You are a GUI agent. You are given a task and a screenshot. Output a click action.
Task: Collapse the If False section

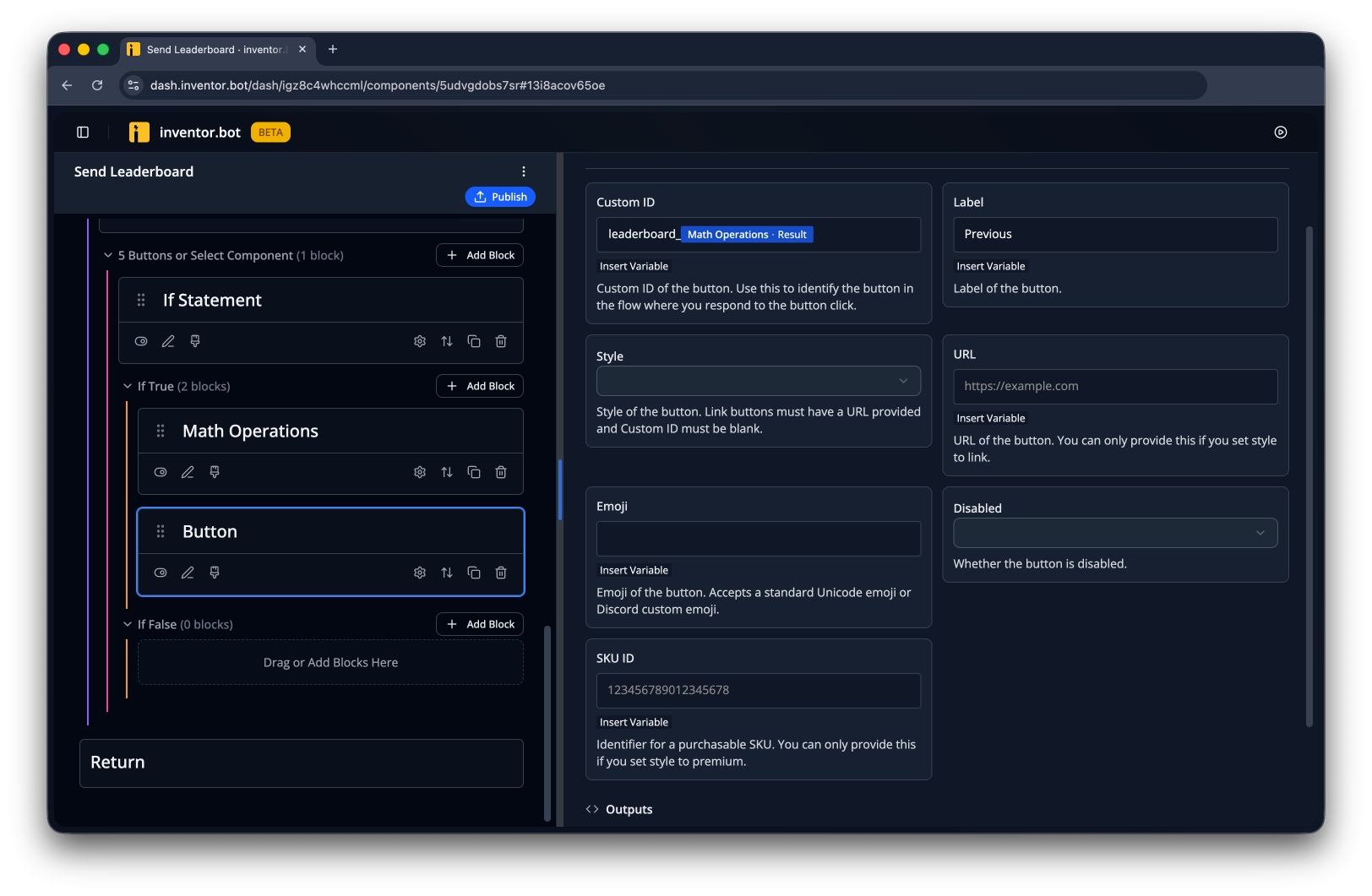[x=128, y=624]
